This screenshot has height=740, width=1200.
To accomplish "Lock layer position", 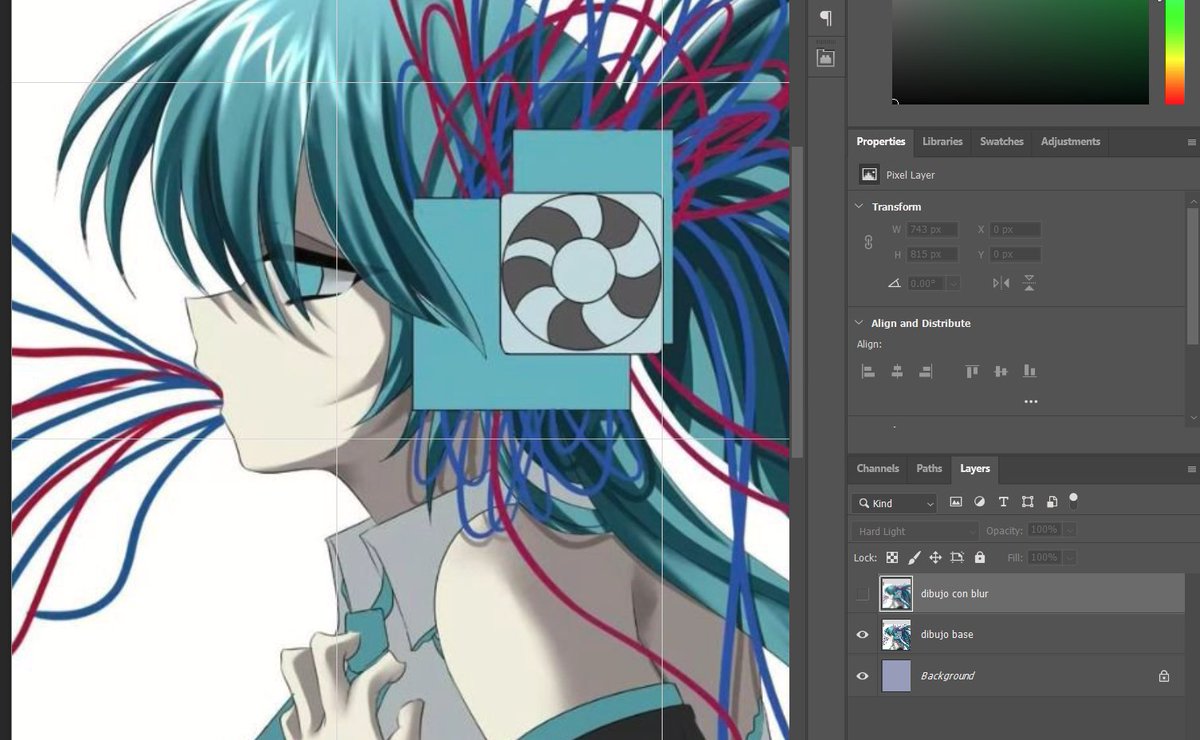I will [936, 557].
